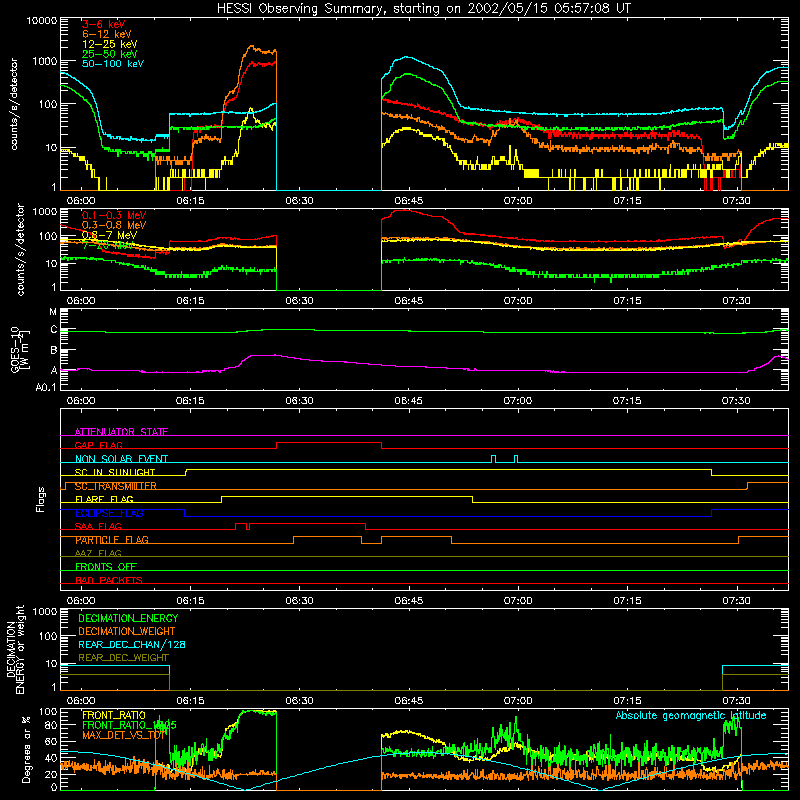800x800 pixels.
Task: Select the DECIMATION_WEIGHT legend label
Action: tap(127, 631)
